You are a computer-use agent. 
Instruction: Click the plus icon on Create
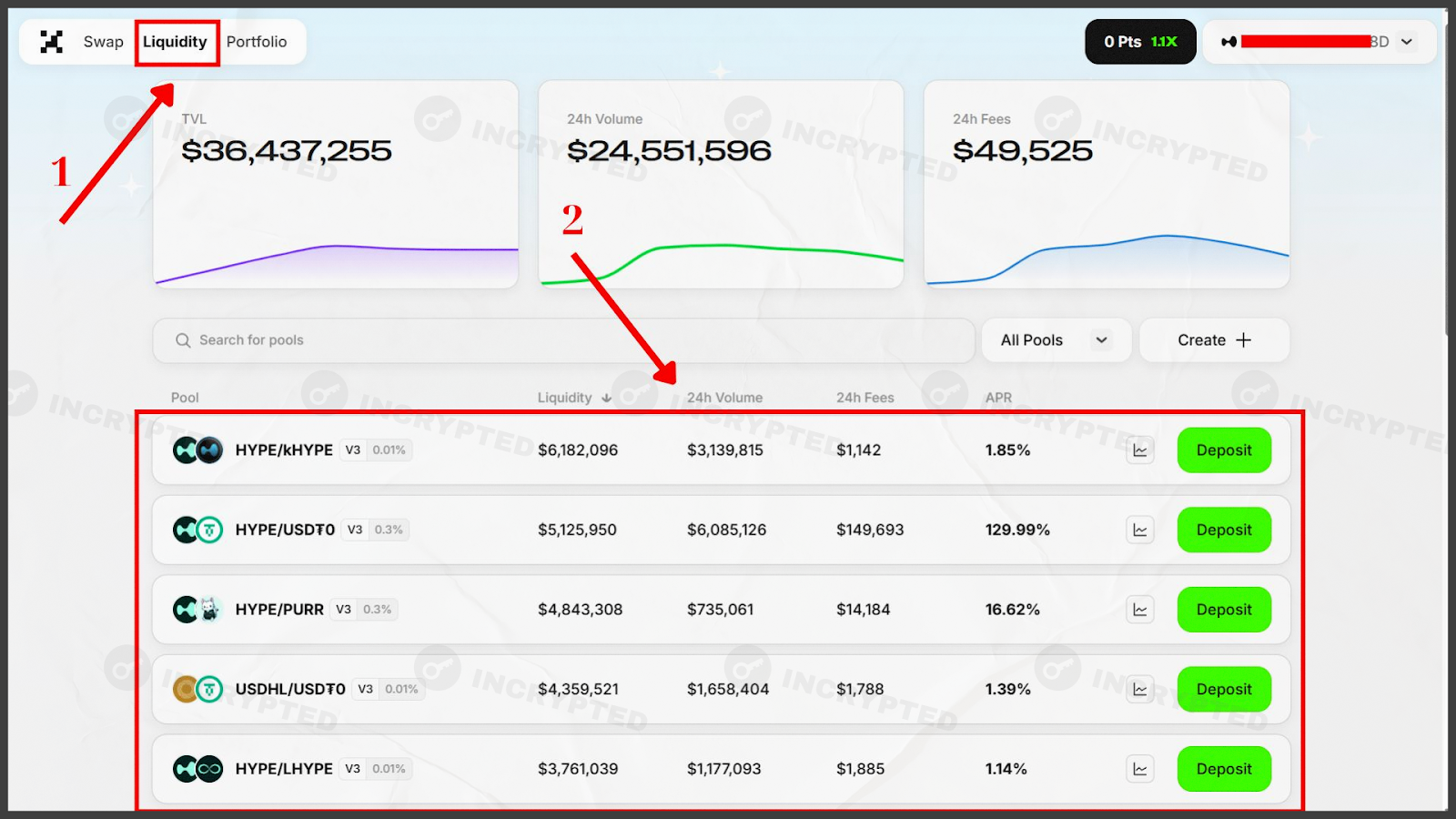[1244, 340]
